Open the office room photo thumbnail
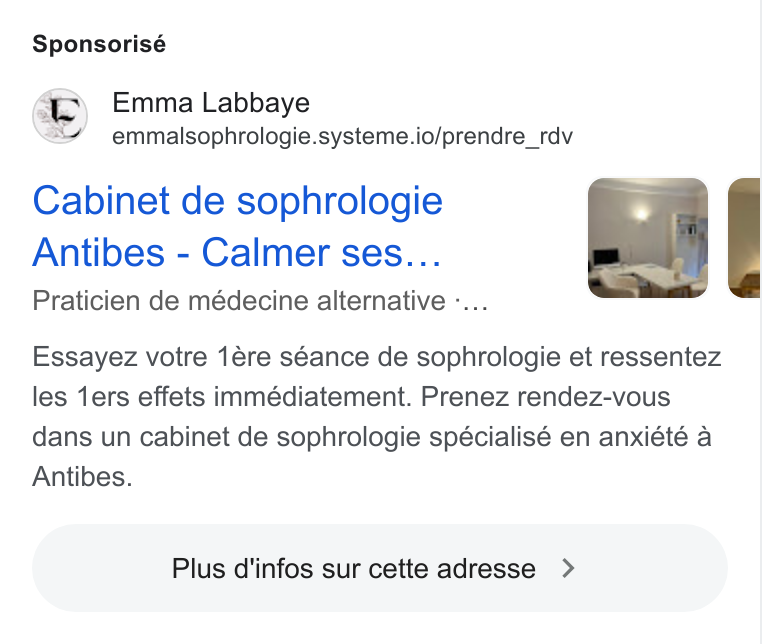 pyautogui.click(x=648, y=238)
